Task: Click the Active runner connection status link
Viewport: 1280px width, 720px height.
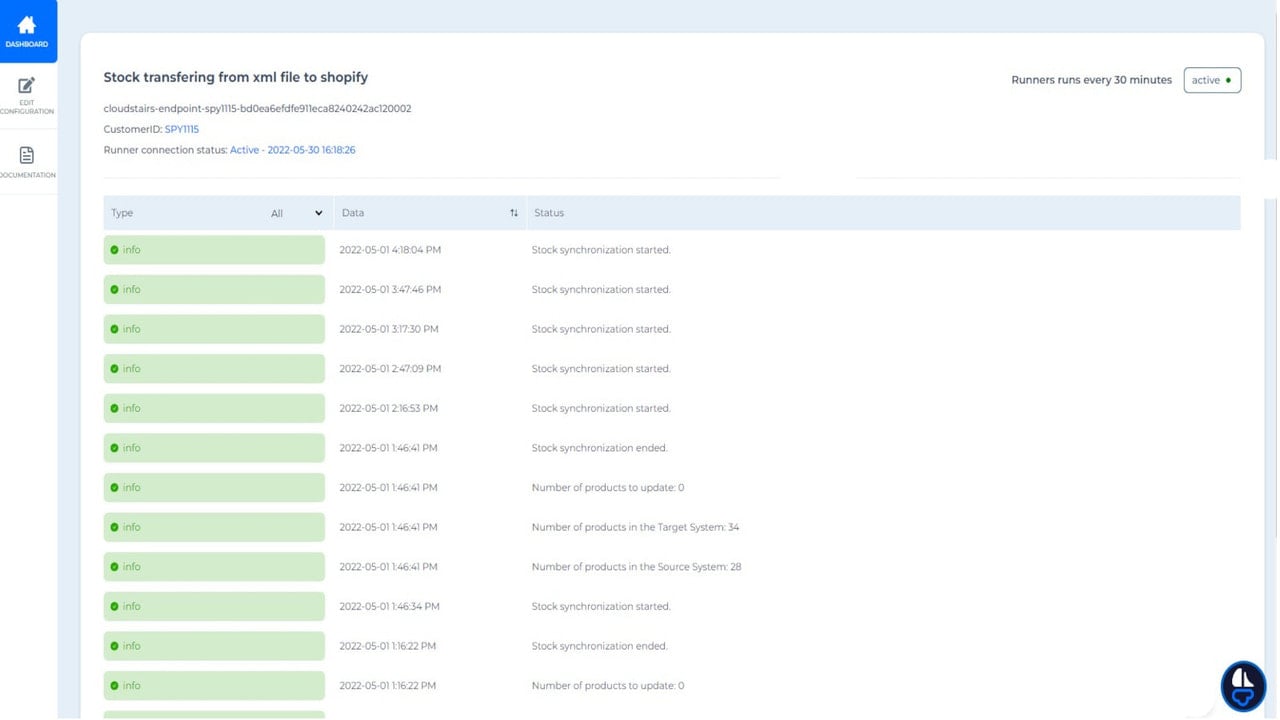Action: coord(293,150)
